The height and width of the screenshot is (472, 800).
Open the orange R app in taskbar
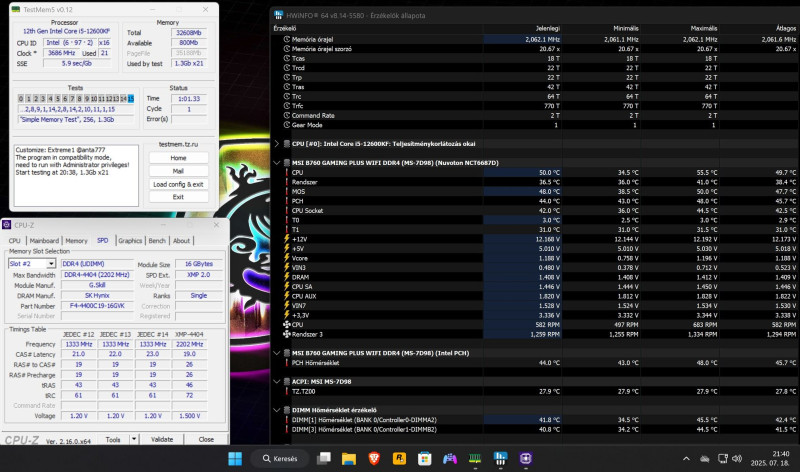(x=399, y=459)
